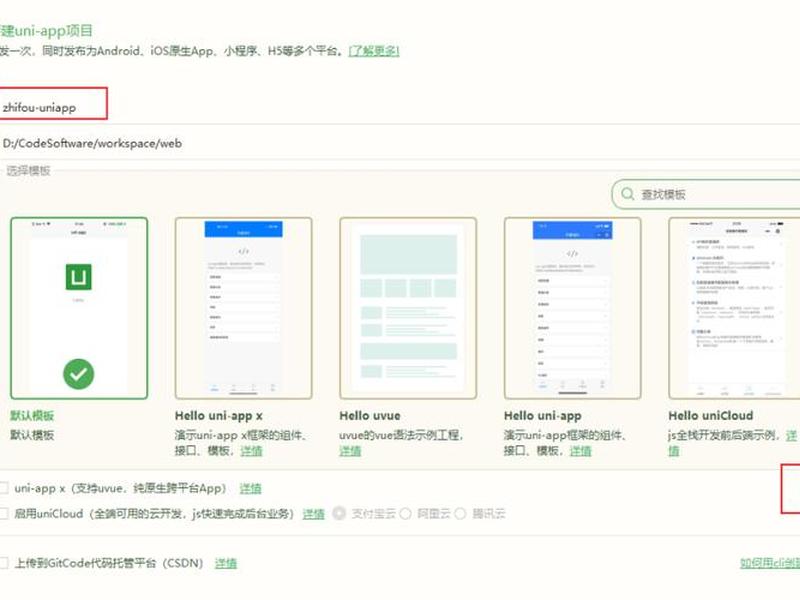Click the Hello uni-app title text
The width and height of the screenshot is (800, 600).
coord(543,416)
